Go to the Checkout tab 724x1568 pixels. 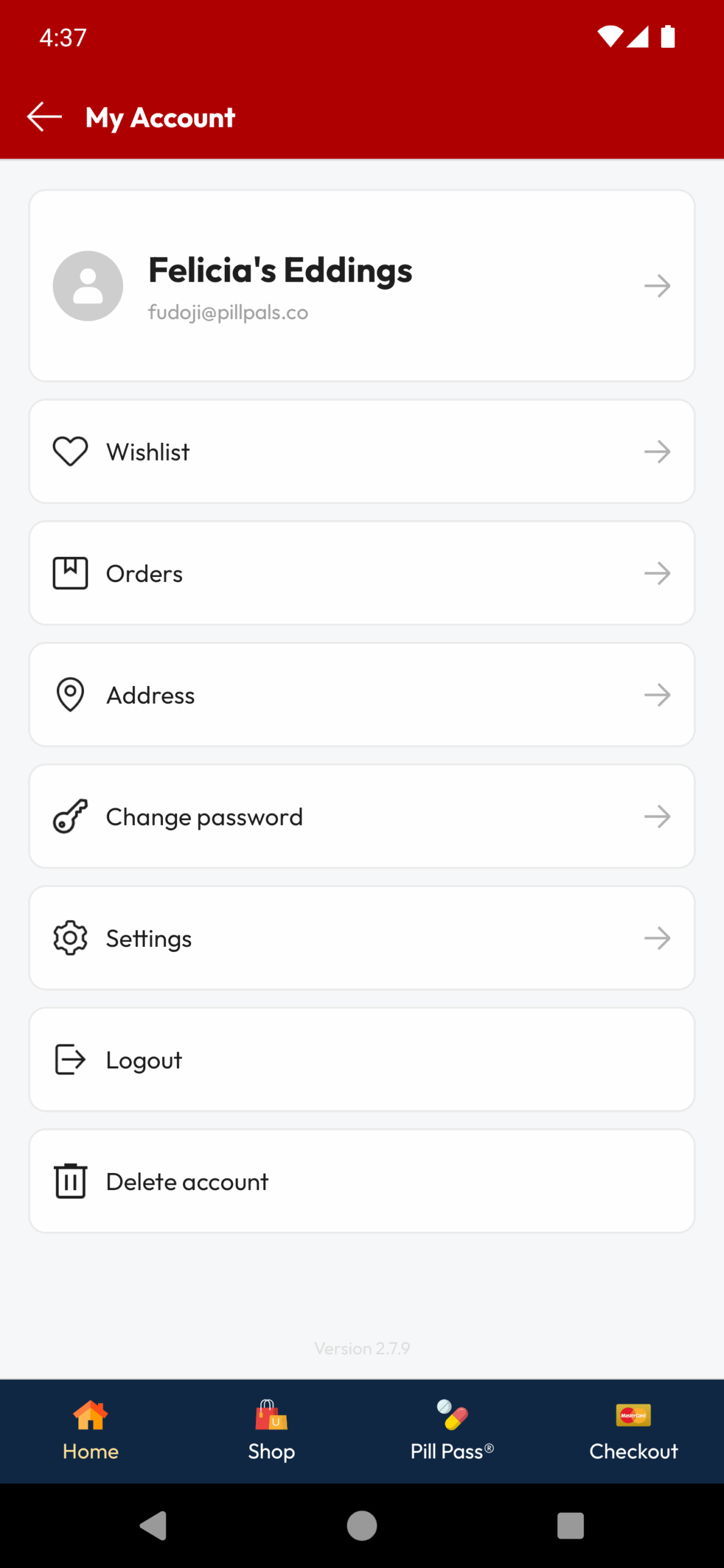click(633, 1431)
